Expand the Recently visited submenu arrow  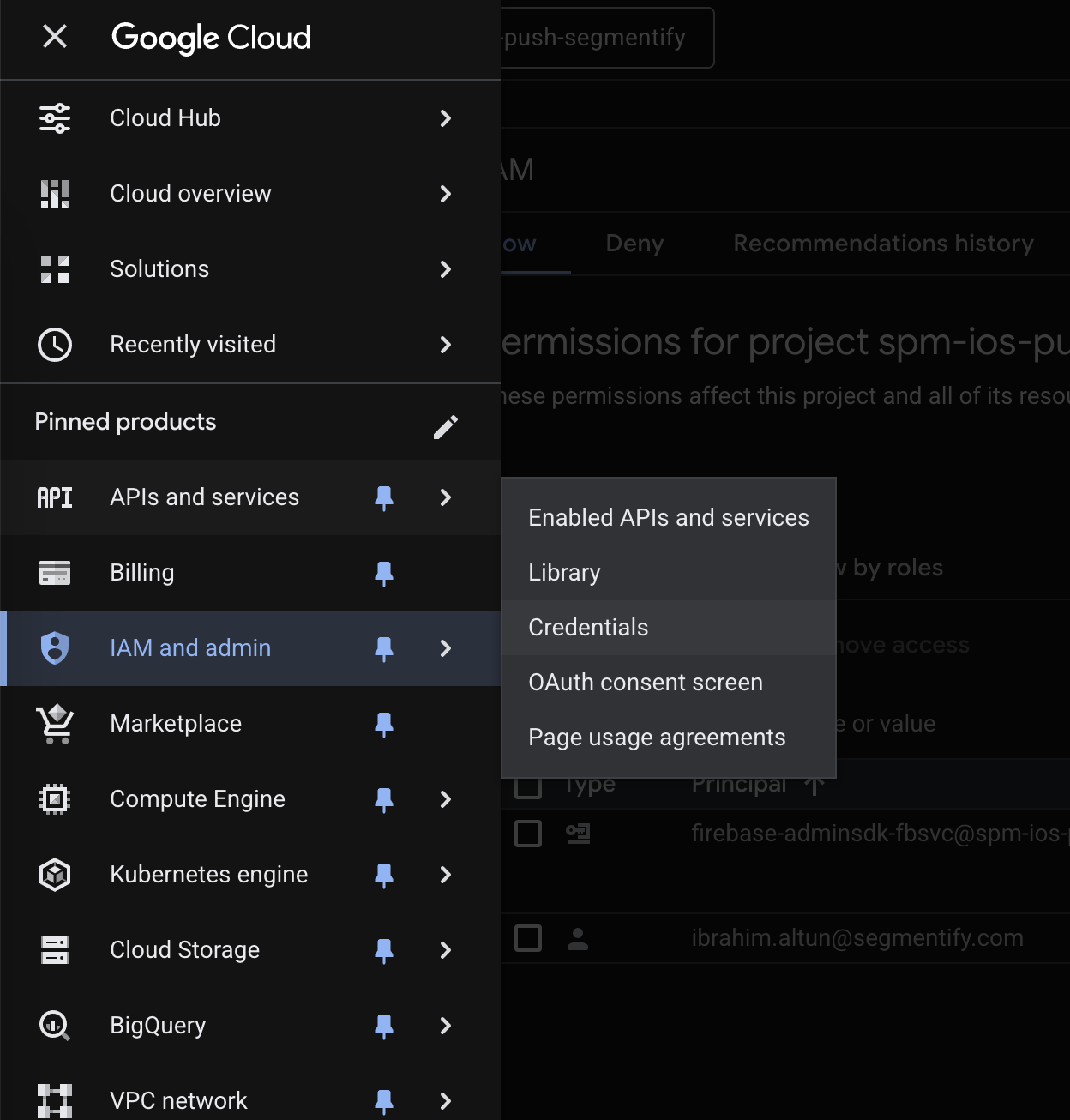(x=446, y=345)
